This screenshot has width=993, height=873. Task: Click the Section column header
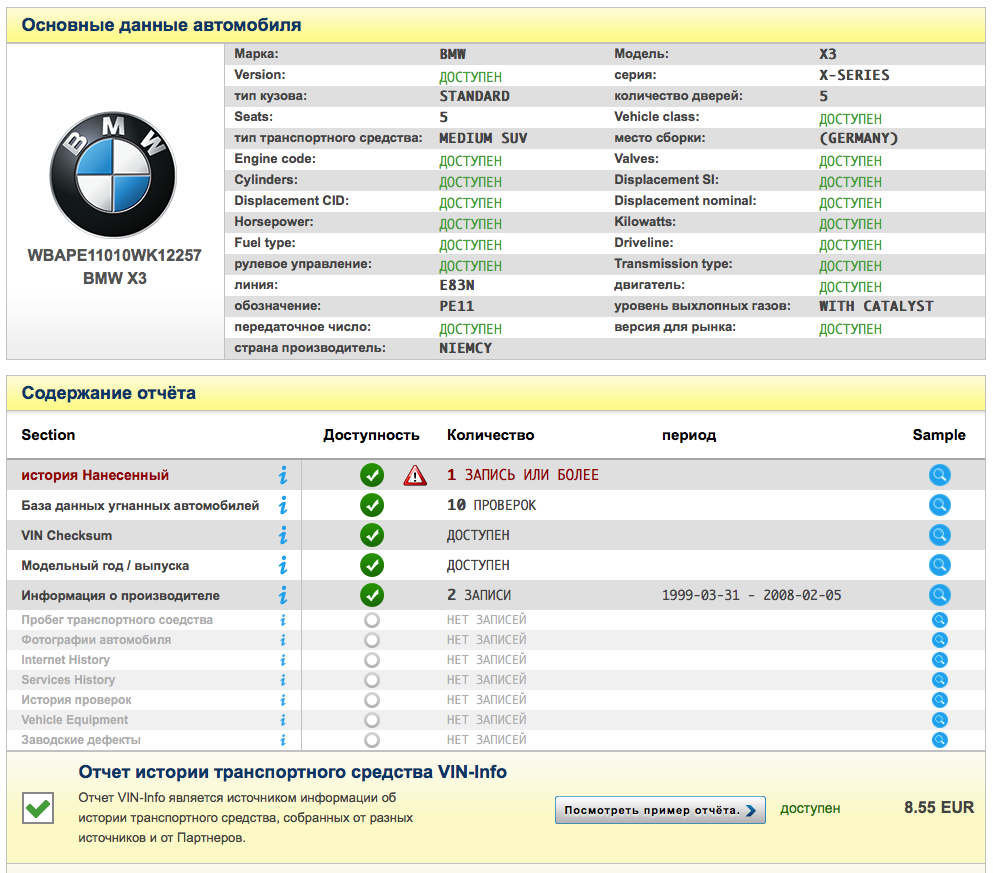(x=48, y=435)
